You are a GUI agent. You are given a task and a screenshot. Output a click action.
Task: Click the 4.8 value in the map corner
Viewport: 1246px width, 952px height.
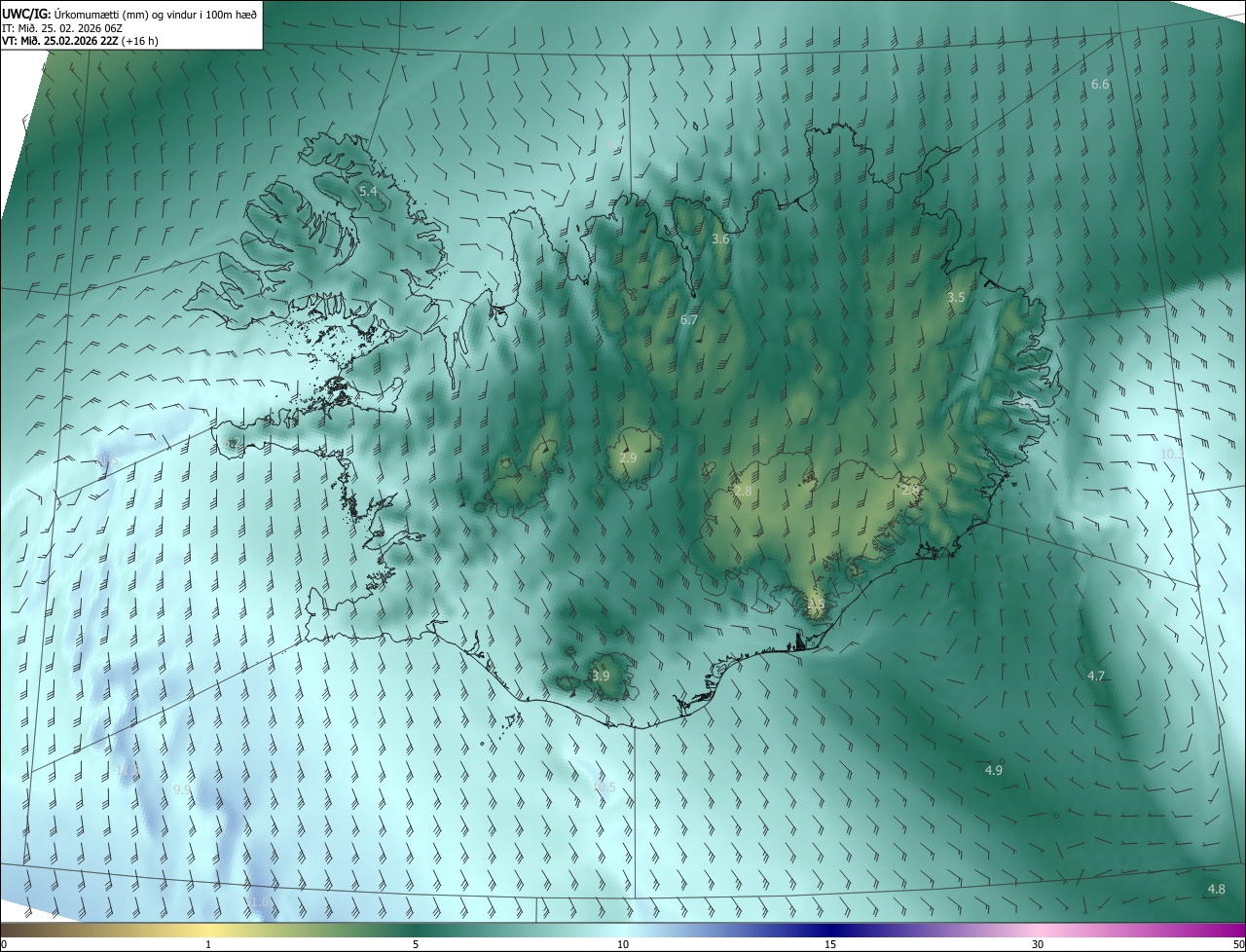1216,889
